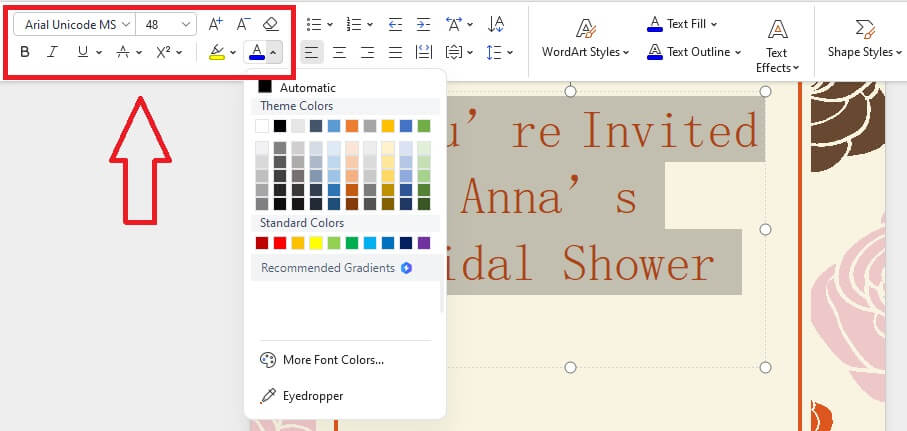Image resolution: width=907 pixels, height=431 pixels.
Task: Pick the standard red swatch
Action: coord(280,243)
